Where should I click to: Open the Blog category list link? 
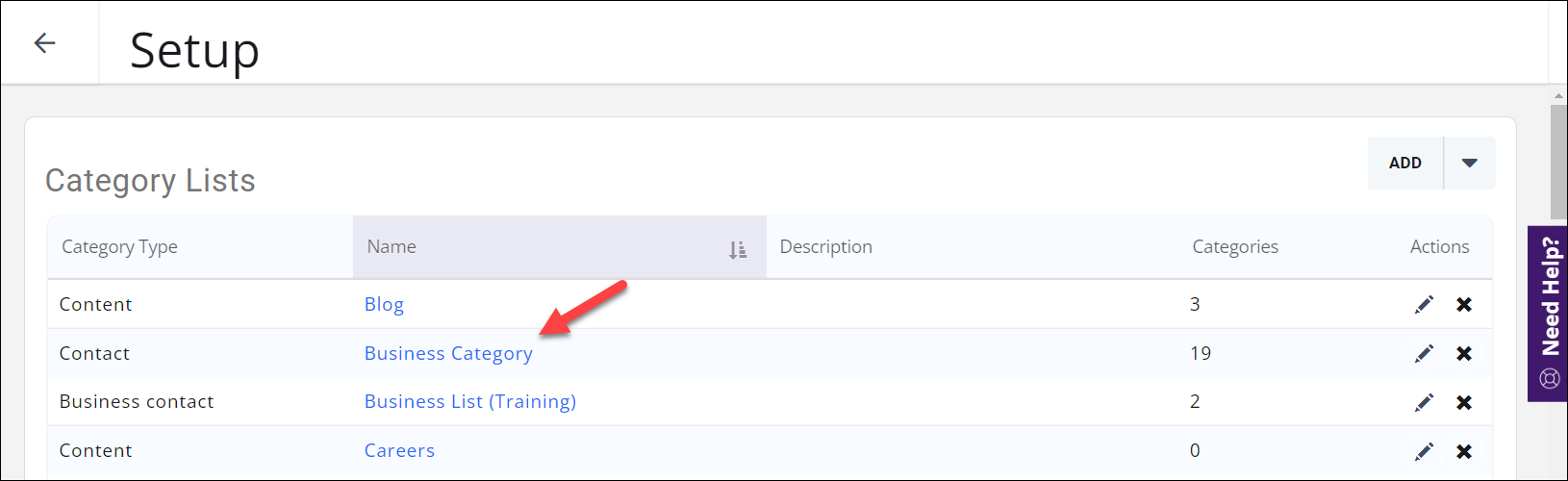[x=384, y=305]
